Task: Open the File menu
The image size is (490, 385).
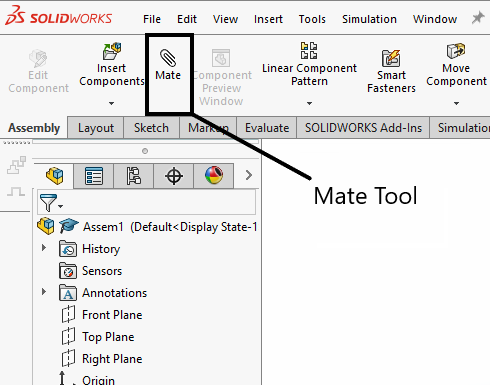Action: 152,19
